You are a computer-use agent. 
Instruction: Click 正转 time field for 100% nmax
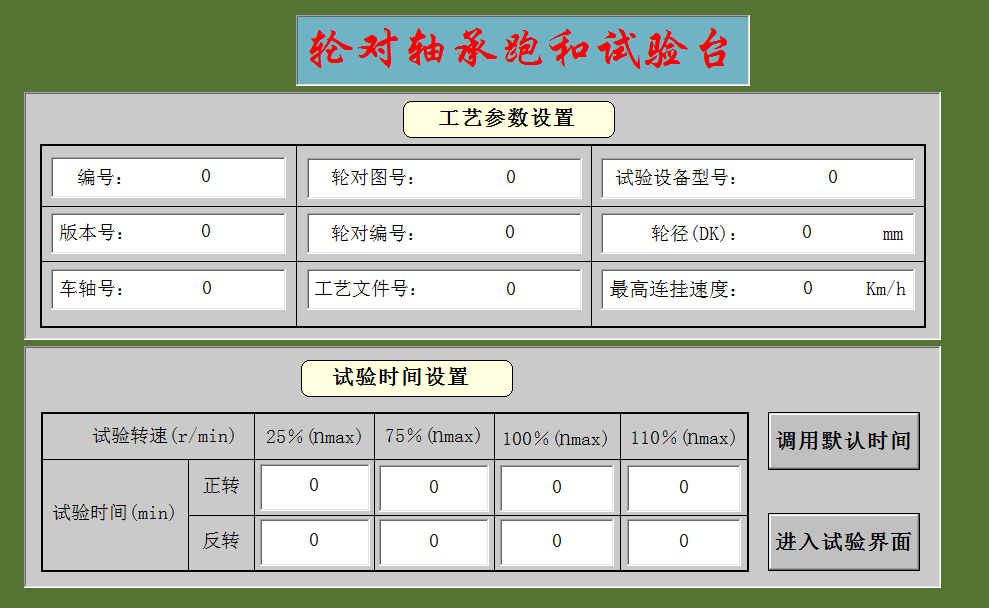tap(556, 488)
